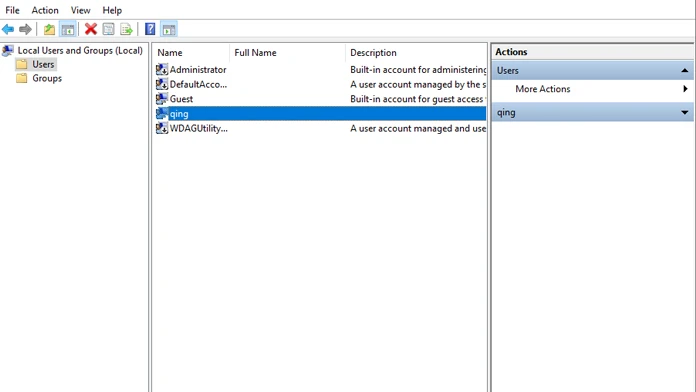696x392 pixels.
Task: Select Local Users and Groups (Local) label
Action: click(x=80, y=51)
